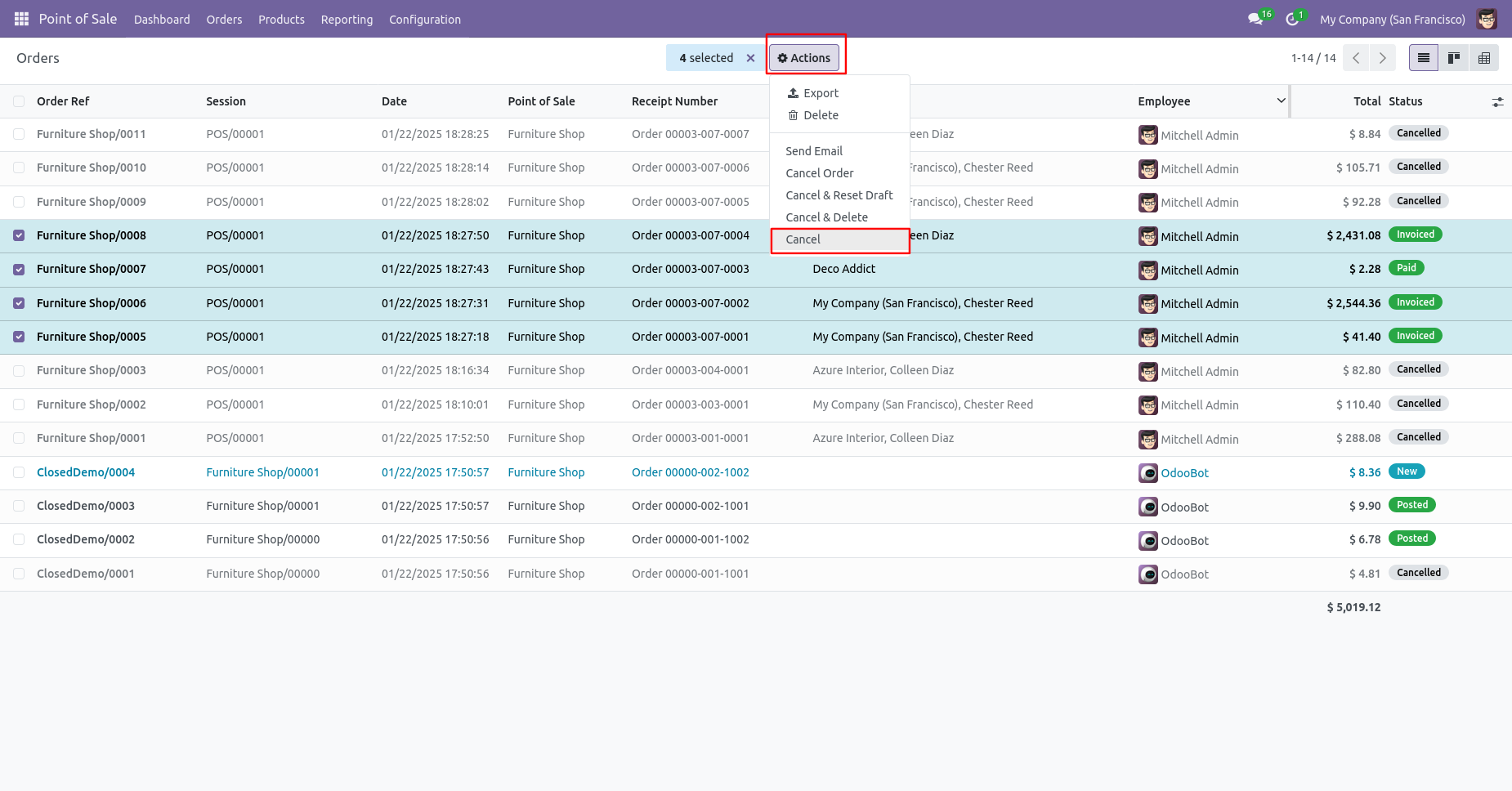Viewport: 1512px width, 791px height.
Task: Click OdooBot avatar in ClosedDemo/0004 row
Action: (1148, 472)
